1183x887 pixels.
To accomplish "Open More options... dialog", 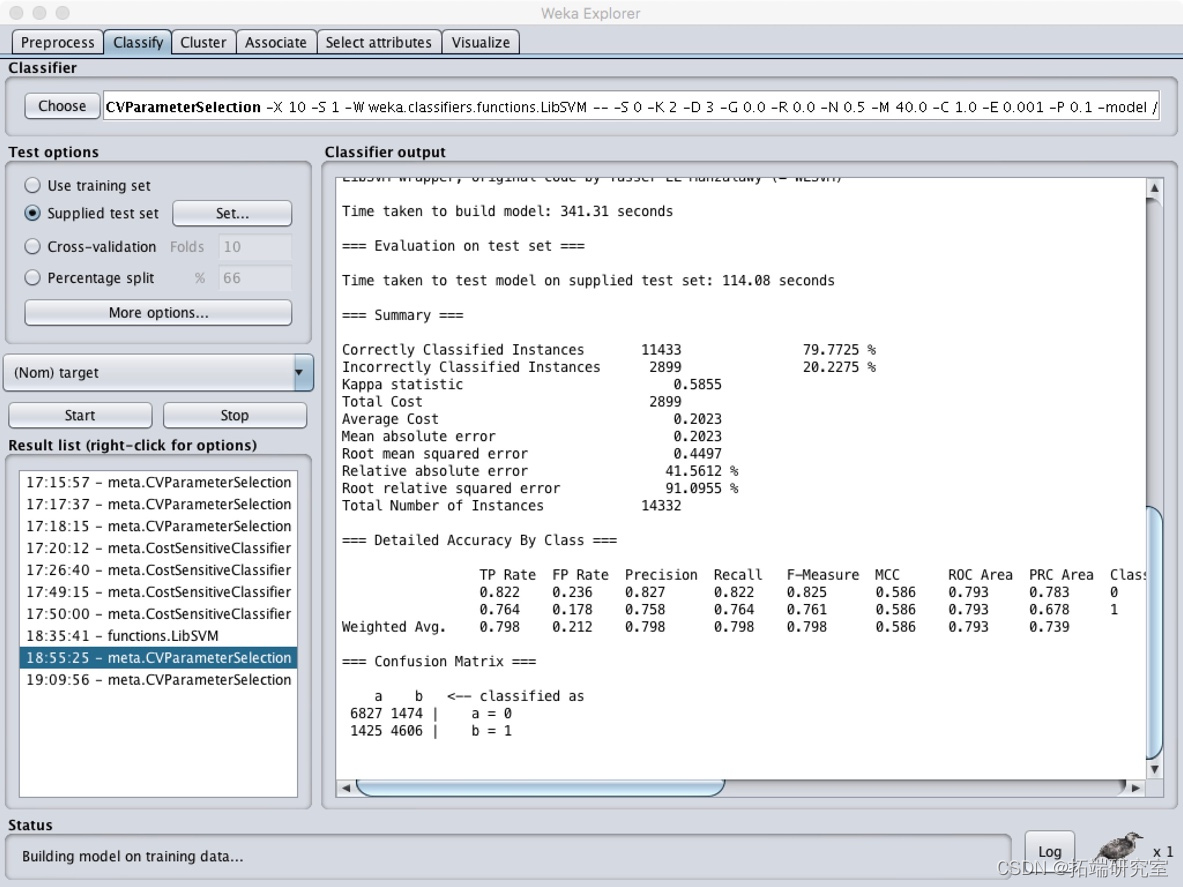I will click(158, 313).
